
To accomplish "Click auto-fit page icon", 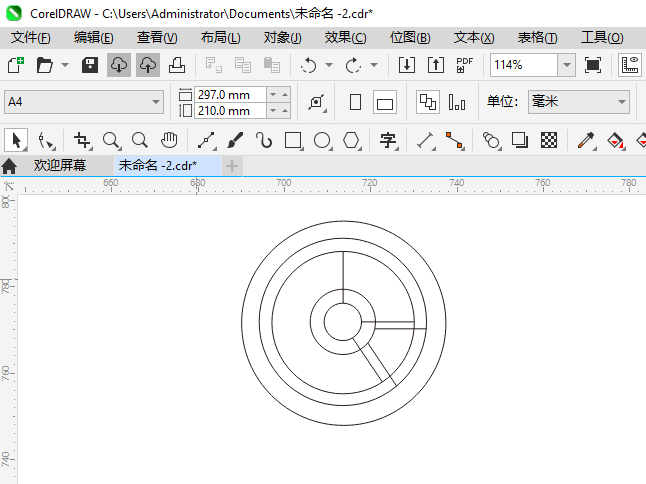I will [x=317, y=102].
